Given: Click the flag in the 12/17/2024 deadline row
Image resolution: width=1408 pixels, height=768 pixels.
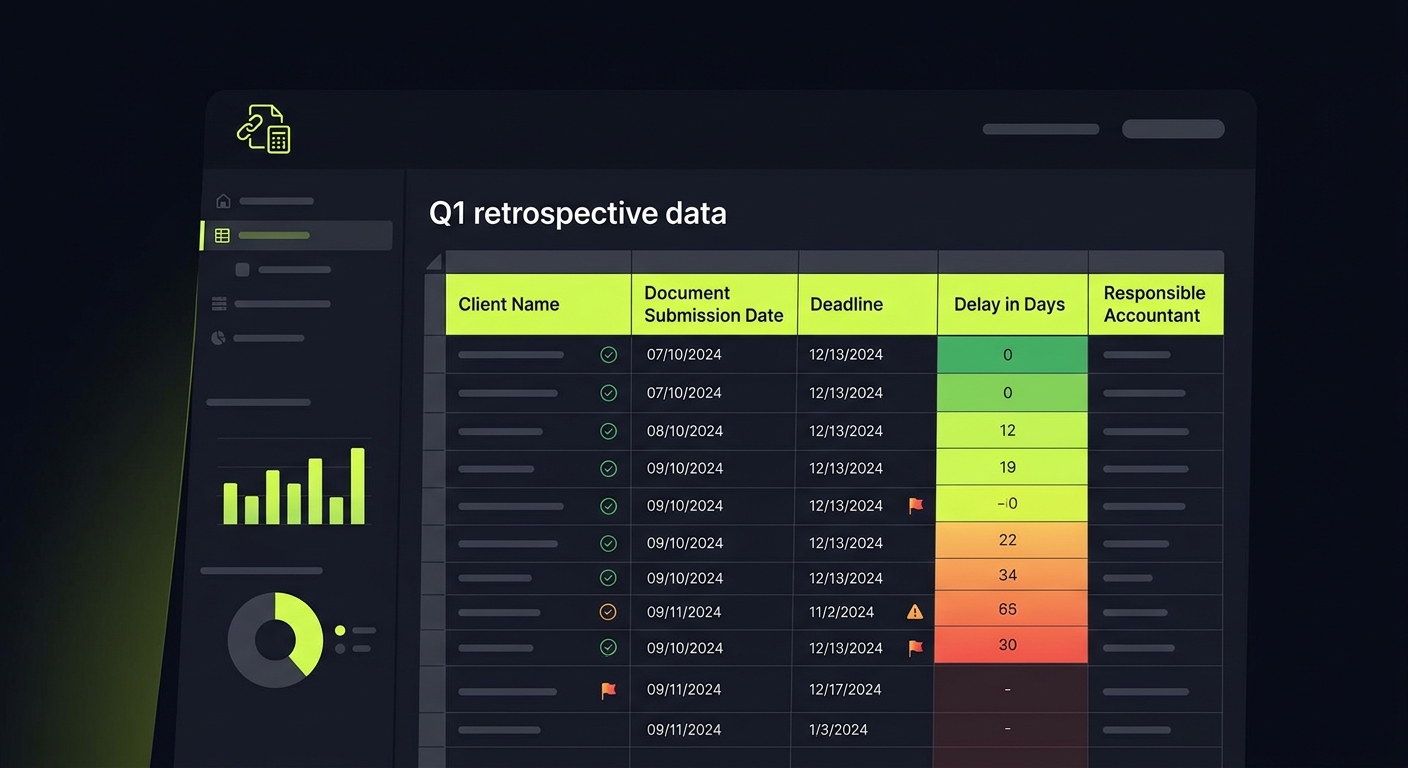Looking at the screenshot, I should click(608, 690).
